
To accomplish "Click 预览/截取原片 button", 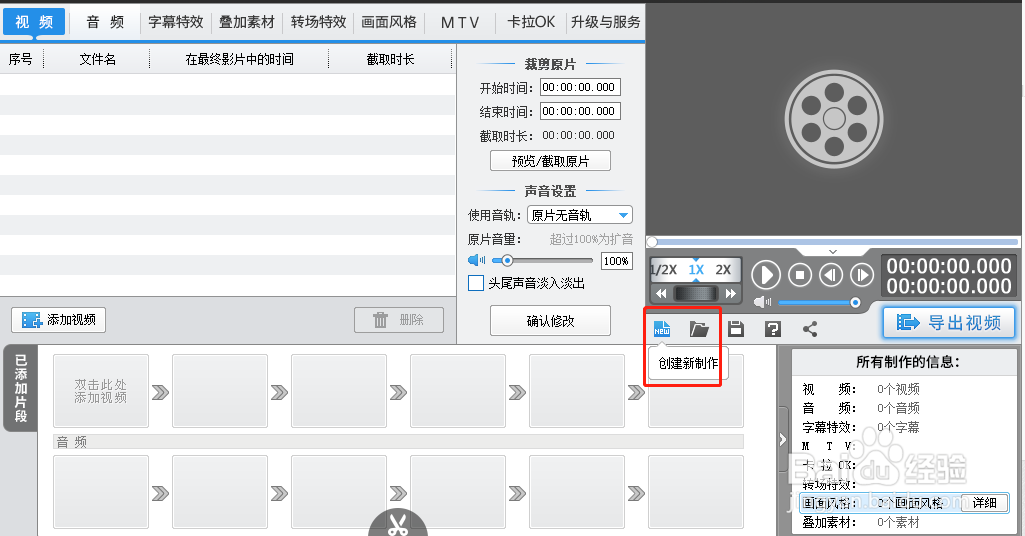I will click(550, 161).
